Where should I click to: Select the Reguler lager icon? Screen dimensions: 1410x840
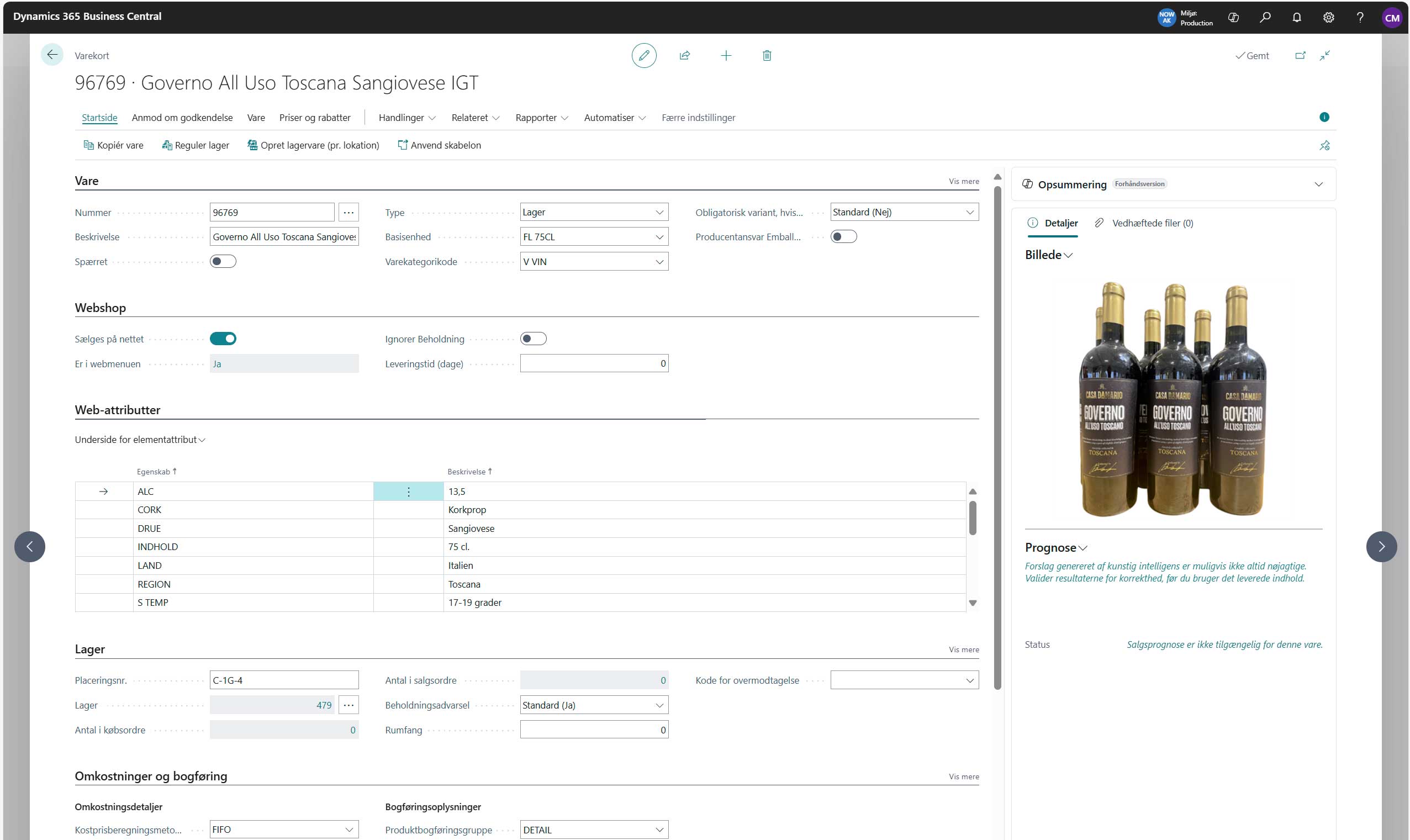point(166,145)
